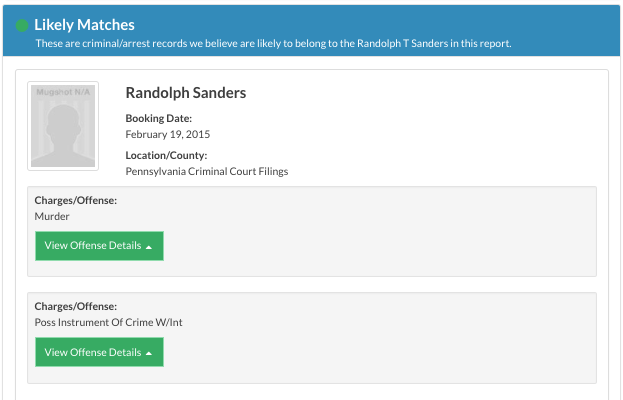Click the Charges/Offense label above Poss Instrument

point(76,307)
